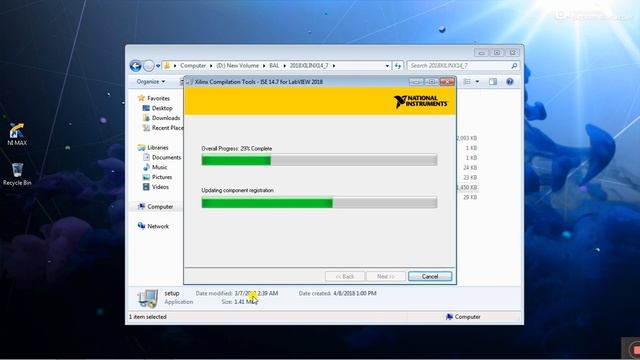Click Date created value 4/6/2018 1:00 PM
This screenshot has height=360, width=640.
[355, 293]
